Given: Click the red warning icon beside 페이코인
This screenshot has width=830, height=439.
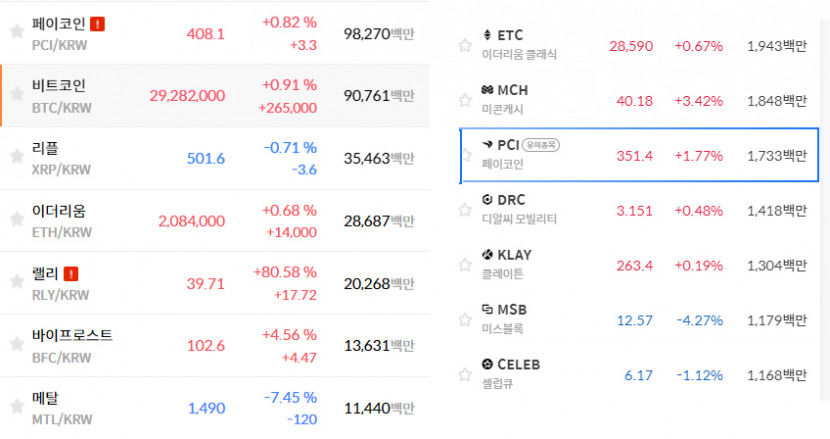Looking at the screenshot, I should pyautogui.click(x=97, y=24).
